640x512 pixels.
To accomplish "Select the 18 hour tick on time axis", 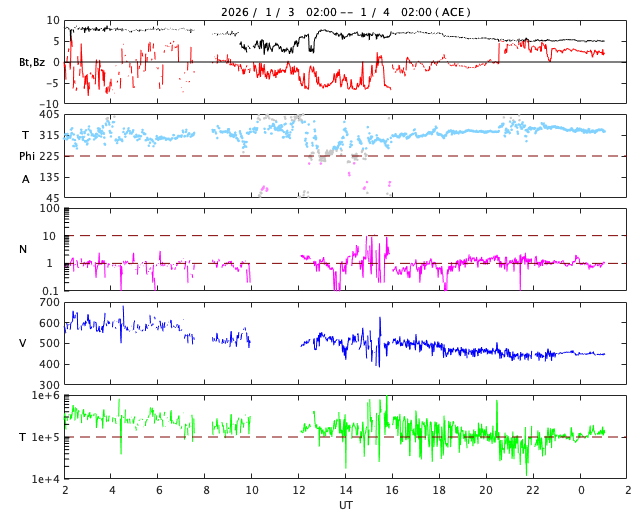I will (439, 491).
